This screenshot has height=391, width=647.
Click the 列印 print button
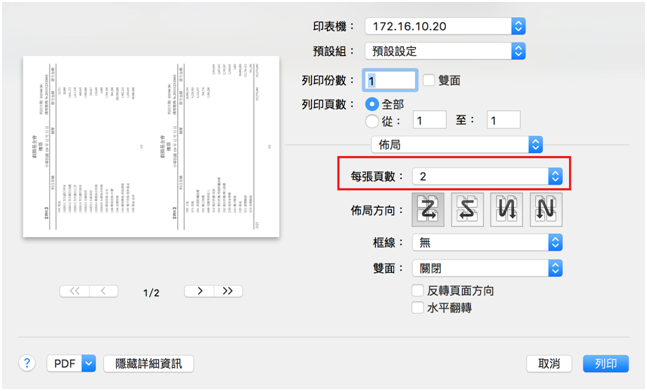606,363
